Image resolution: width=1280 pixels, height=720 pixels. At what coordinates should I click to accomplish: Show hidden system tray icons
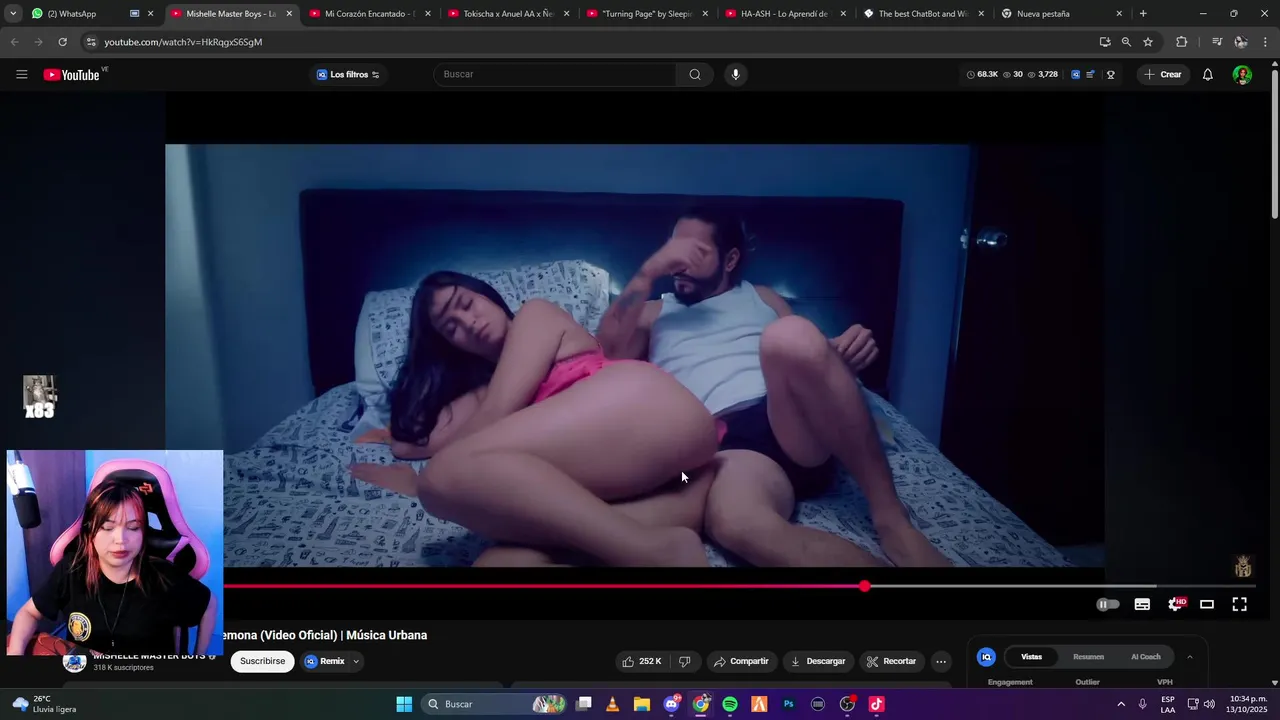[x=1120, y=704]
